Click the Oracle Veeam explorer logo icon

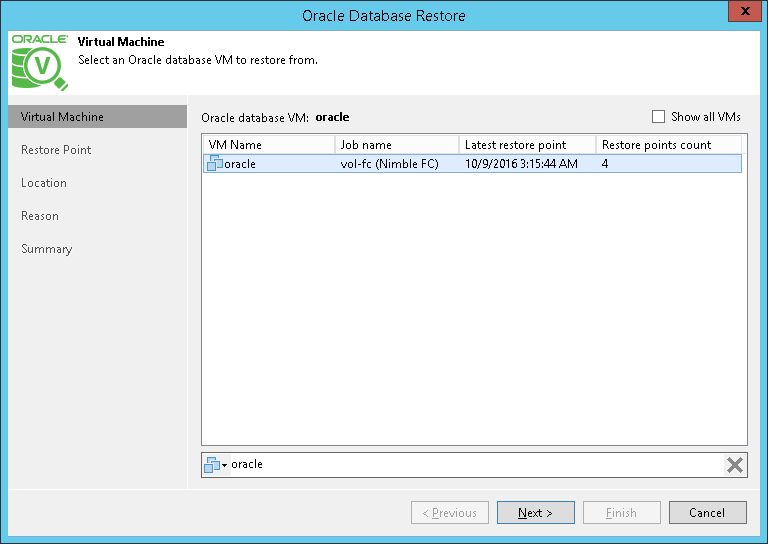40,62
